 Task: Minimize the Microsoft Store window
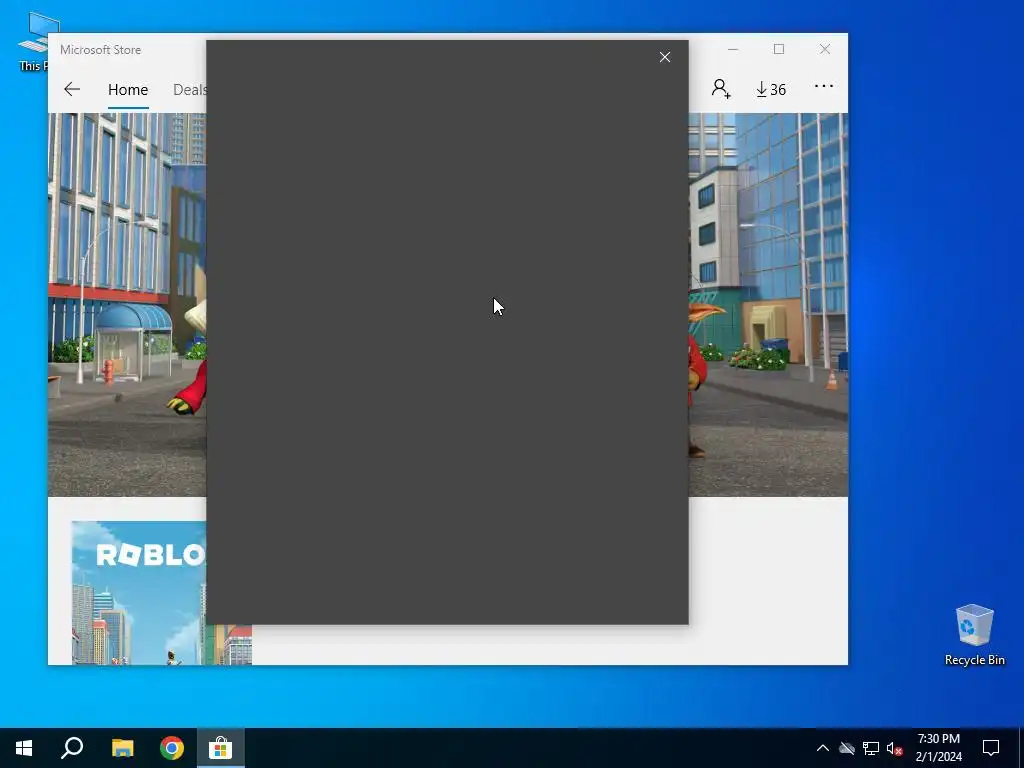733,50
